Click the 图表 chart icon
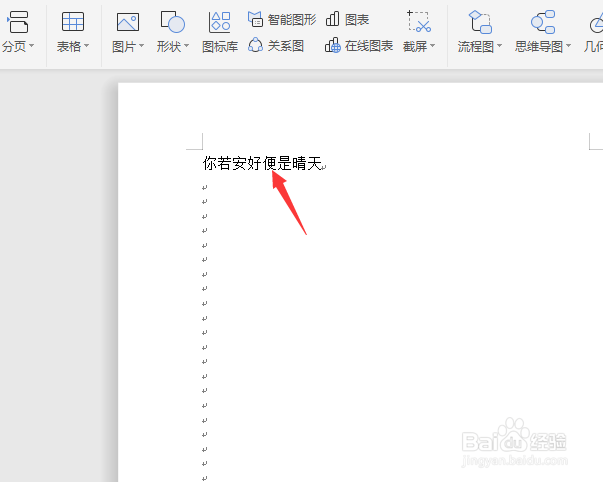The image size is (603, 482). [333, 19]
